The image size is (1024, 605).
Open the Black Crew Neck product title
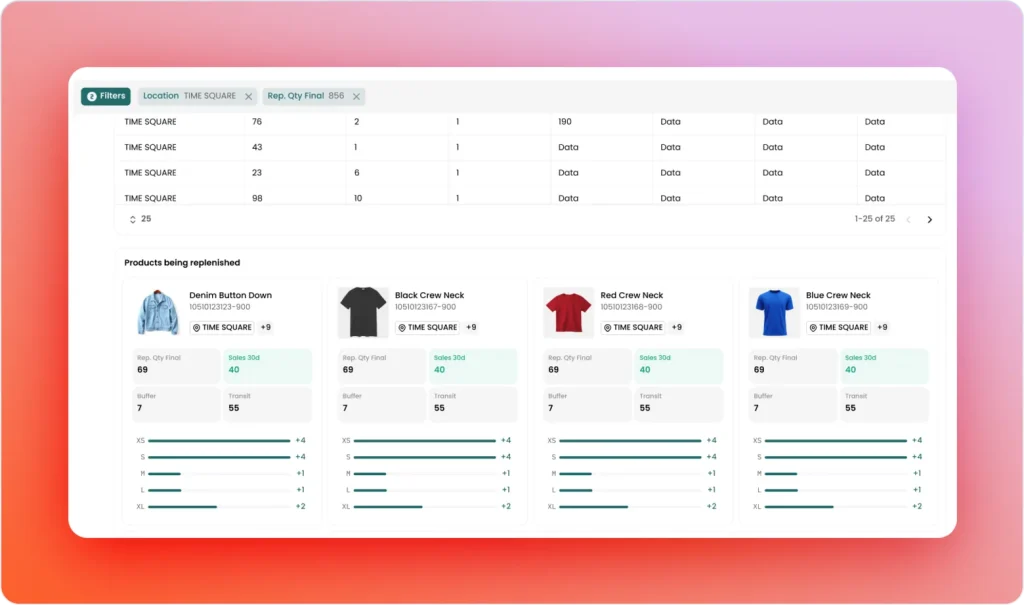[429, 295]
